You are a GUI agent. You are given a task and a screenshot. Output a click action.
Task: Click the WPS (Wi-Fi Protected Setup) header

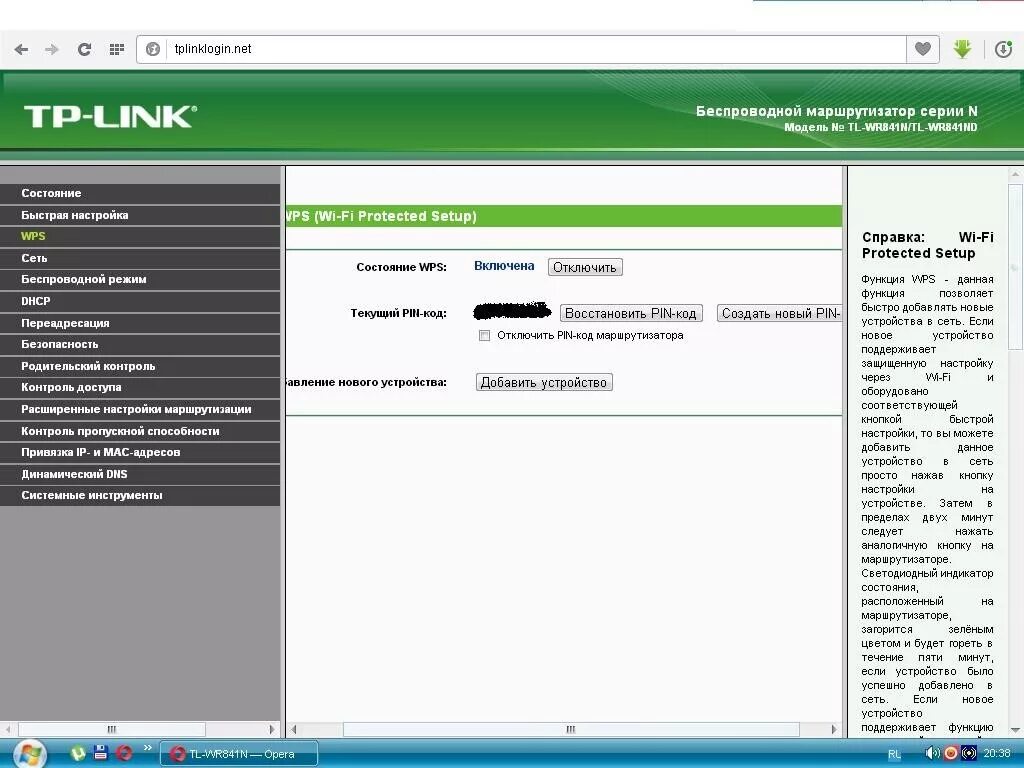coord(382,216)
